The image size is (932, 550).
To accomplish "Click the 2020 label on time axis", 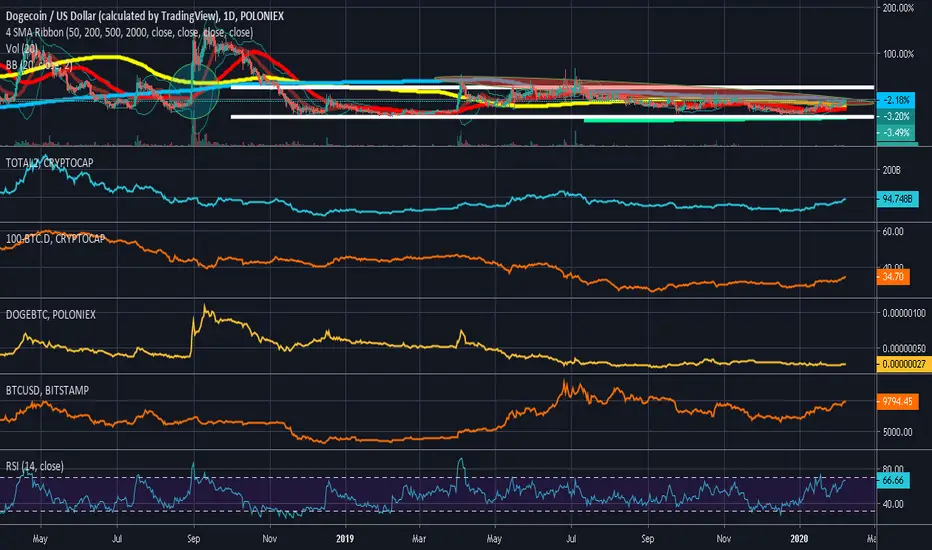I will (x=799, y=539).
